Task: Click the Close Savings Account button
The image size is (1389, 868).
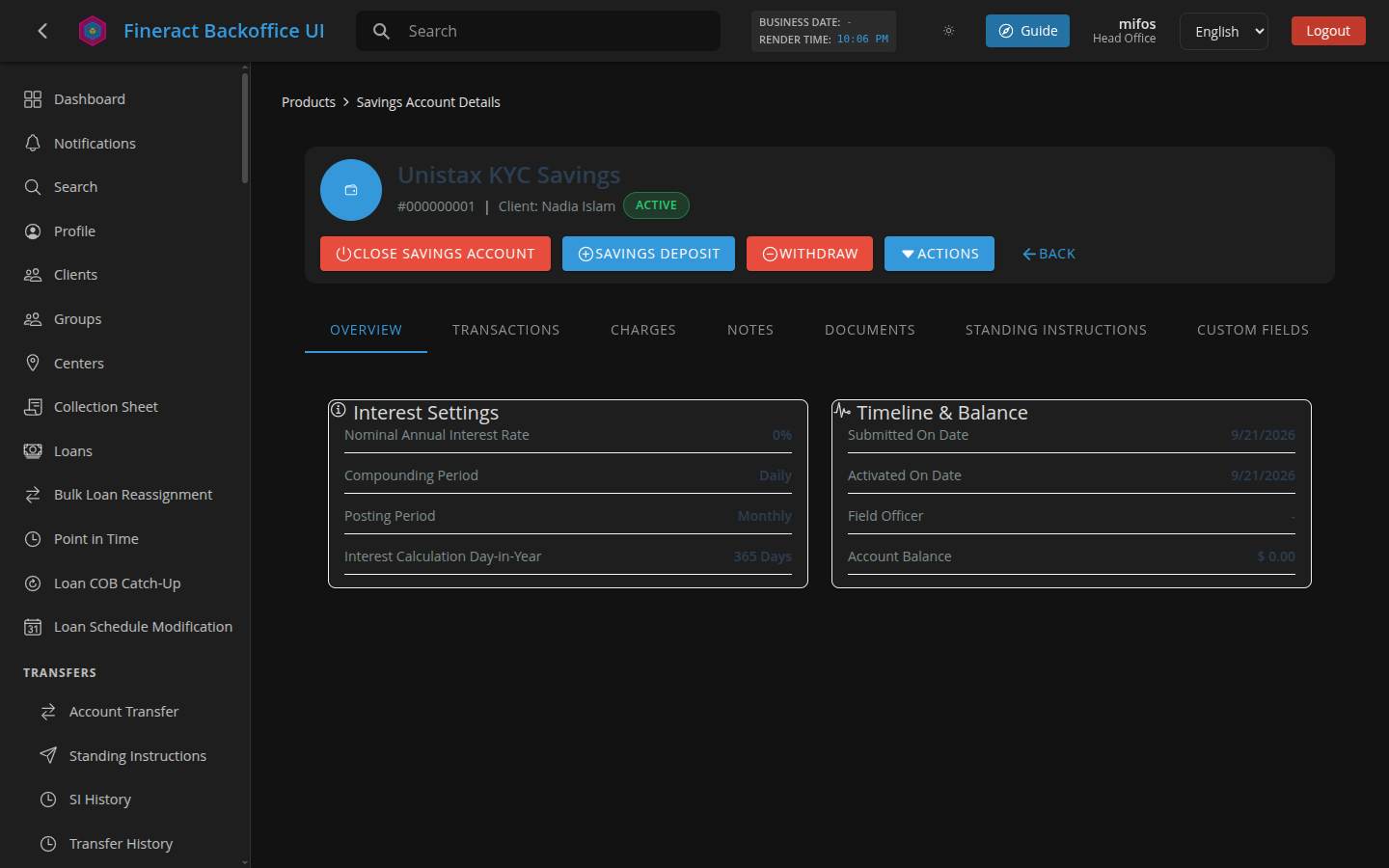Action: tap(435, 254)
